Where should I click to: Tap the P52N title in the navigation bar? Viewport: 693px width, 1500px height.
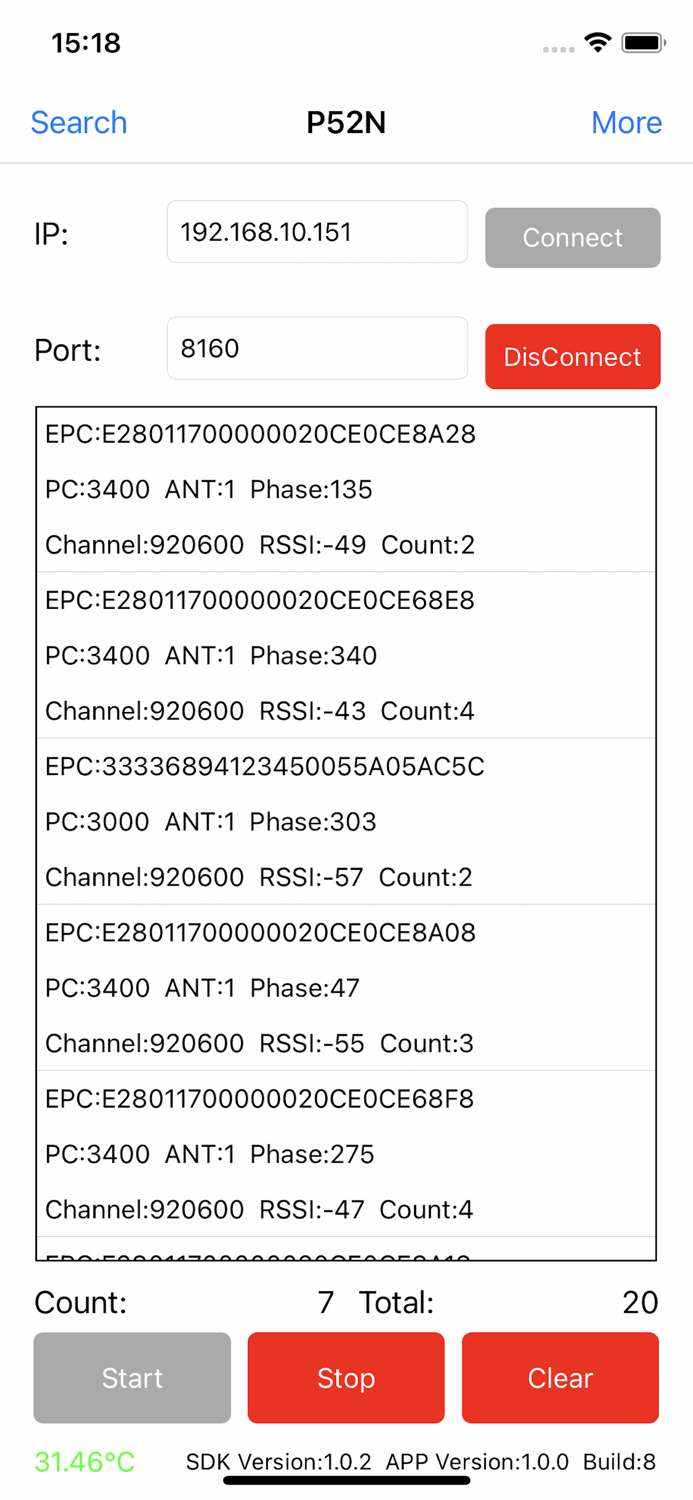click(x=345, y=122)
